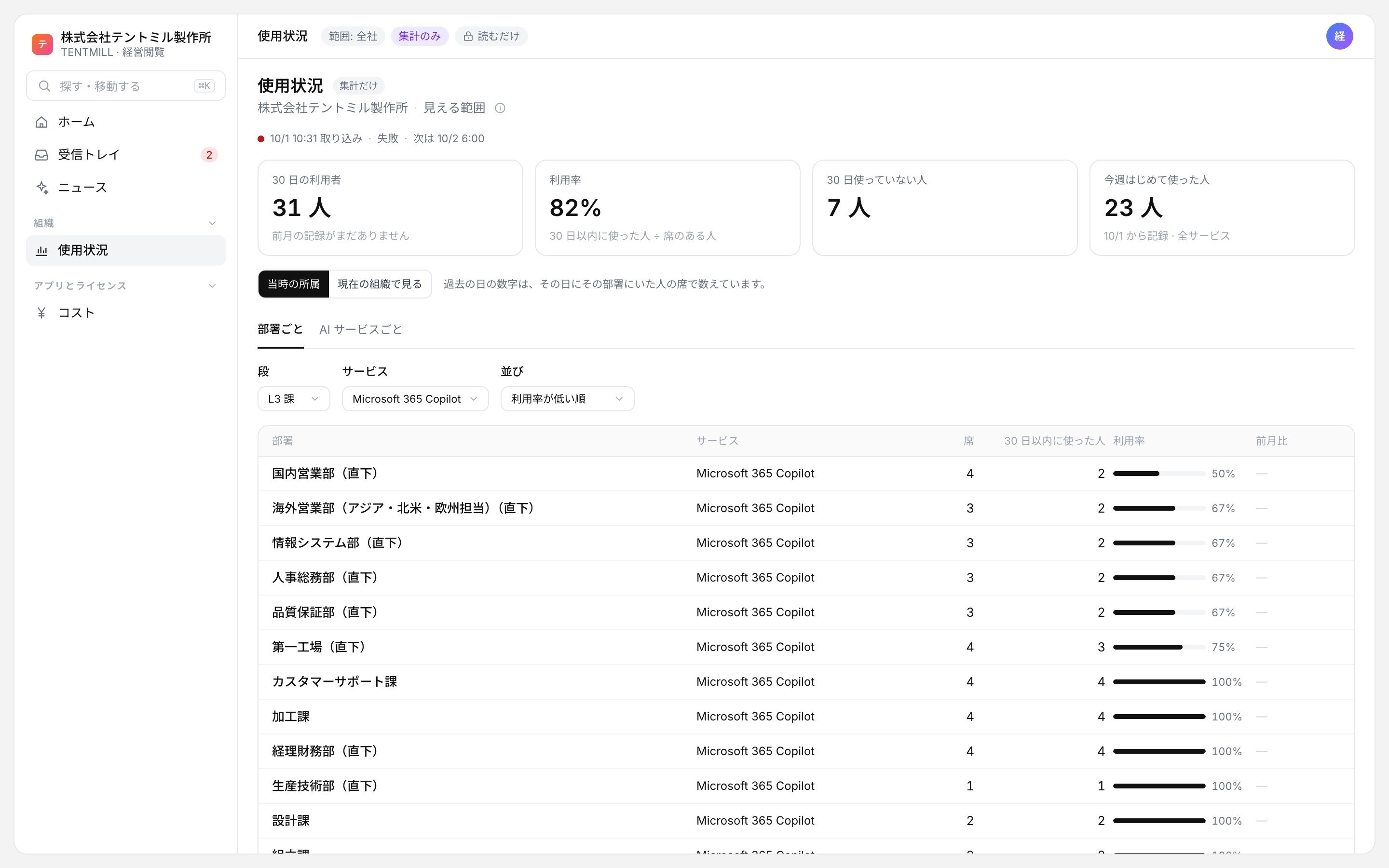The height and width of the screenshot is (868, 1389).
Task: Click the 探す・移動する search field
Action: 126,86
